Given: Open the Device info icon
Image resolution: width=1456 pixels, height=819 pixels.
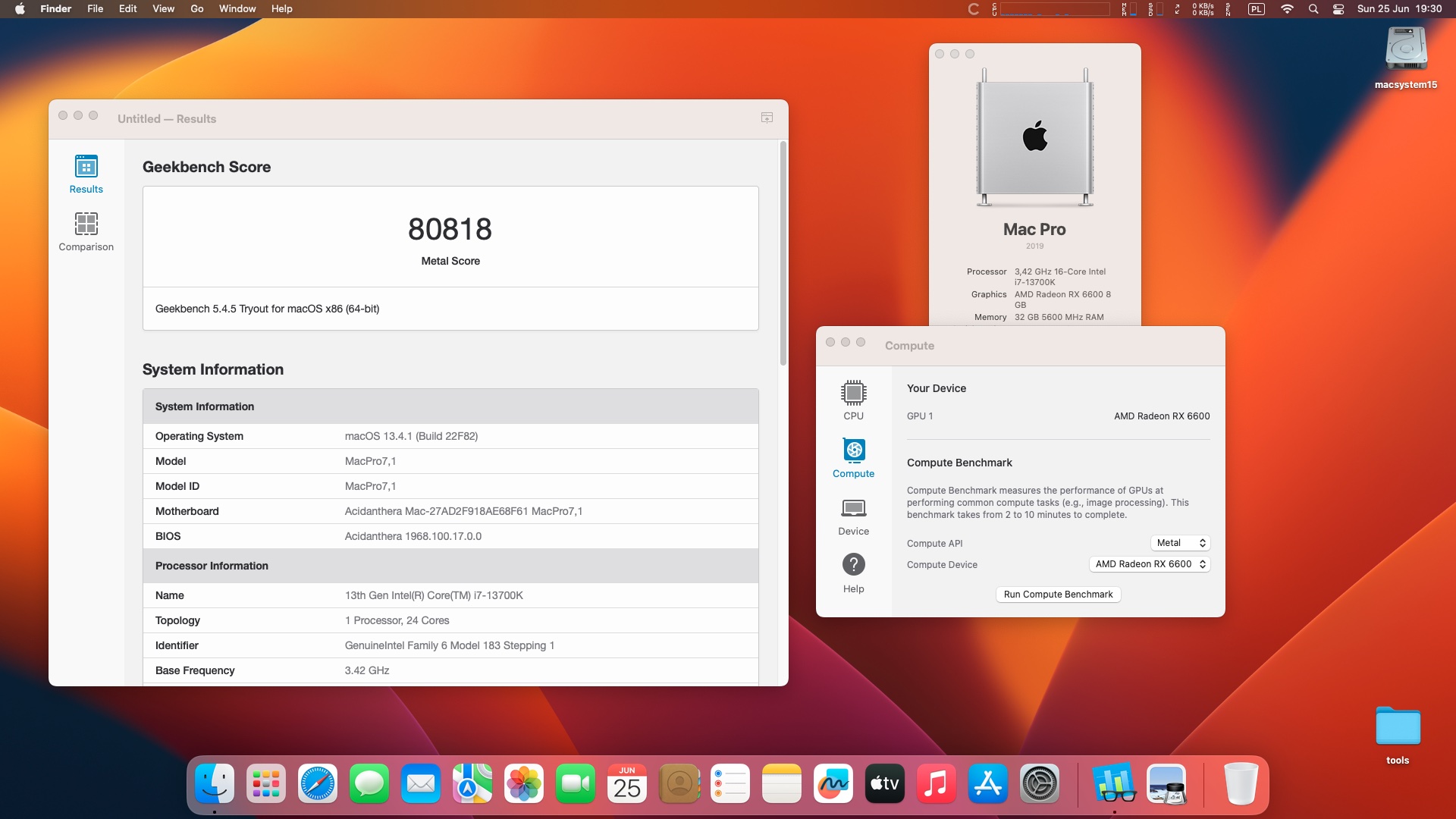Looking at the screenshot, I should point(853,516).
